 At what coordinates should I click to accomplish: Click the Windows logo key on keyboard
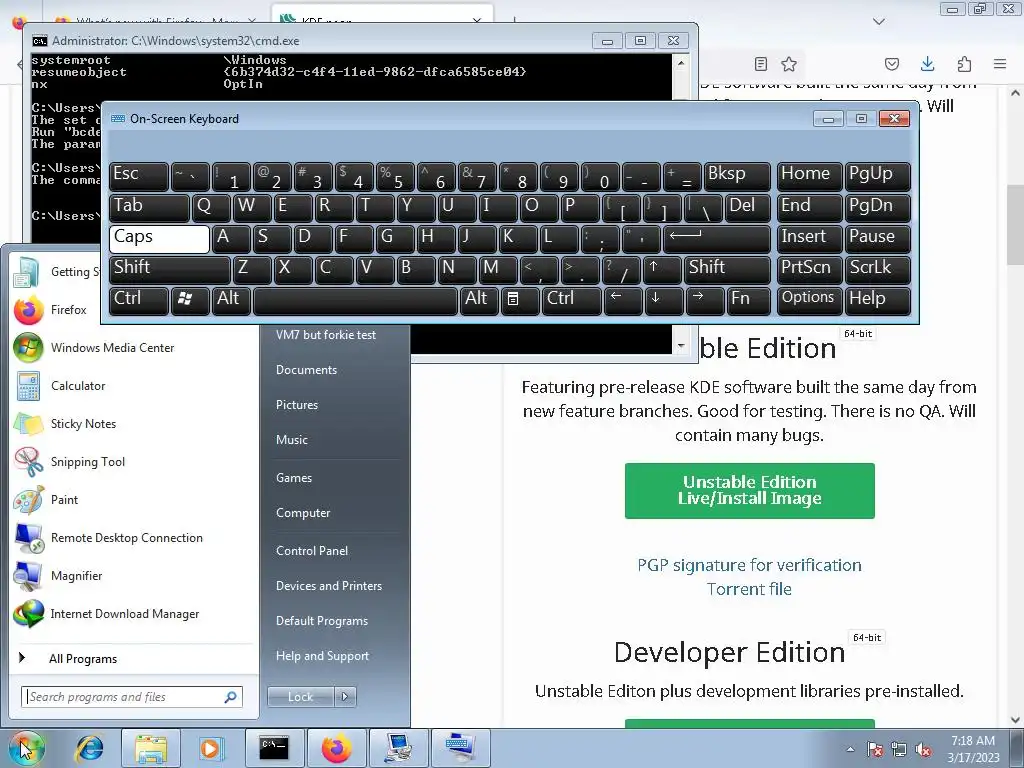coord(189,300)
